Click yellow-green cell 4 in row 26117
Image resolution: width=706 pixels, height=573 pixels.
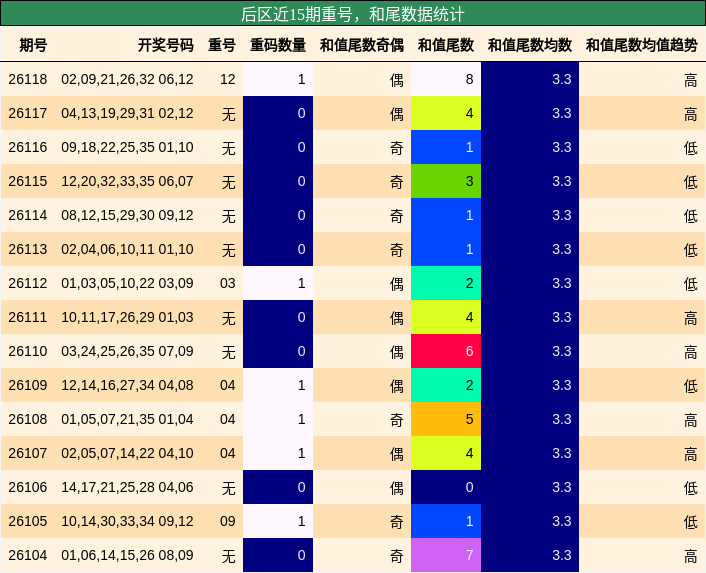coord(446,113)
